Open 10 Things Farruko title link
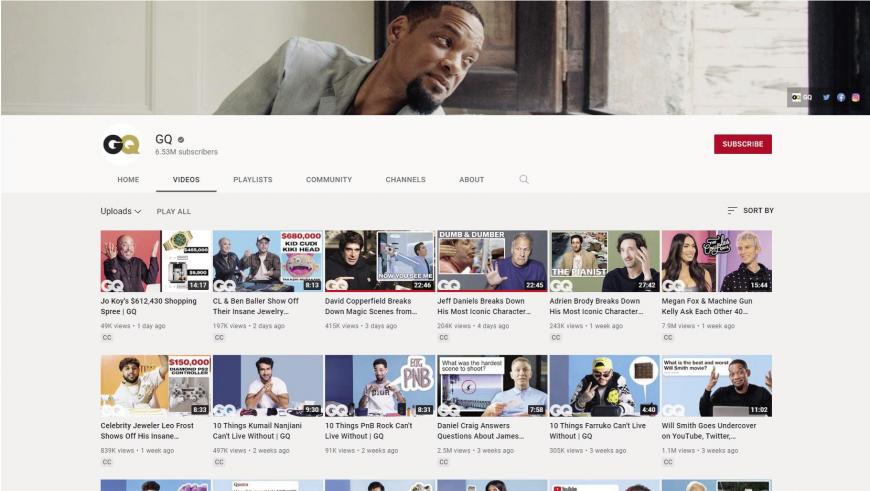The width and height of the screenshot is (870, 491). tap(598, 431)
